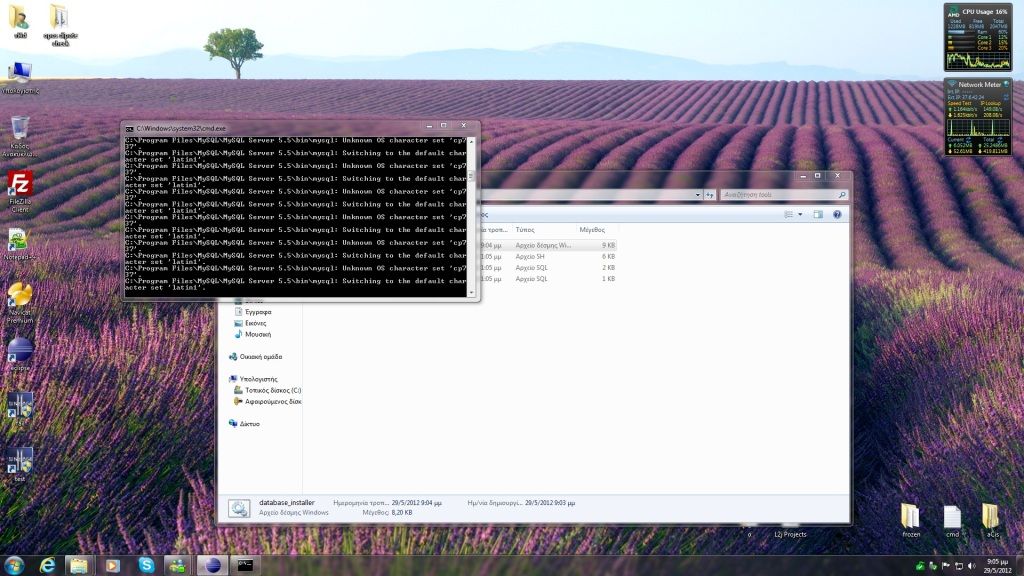The height and width of the screenshot is (576, 1024).
Task: Click the Μέγεθος column header
Action: coord(593,230)
